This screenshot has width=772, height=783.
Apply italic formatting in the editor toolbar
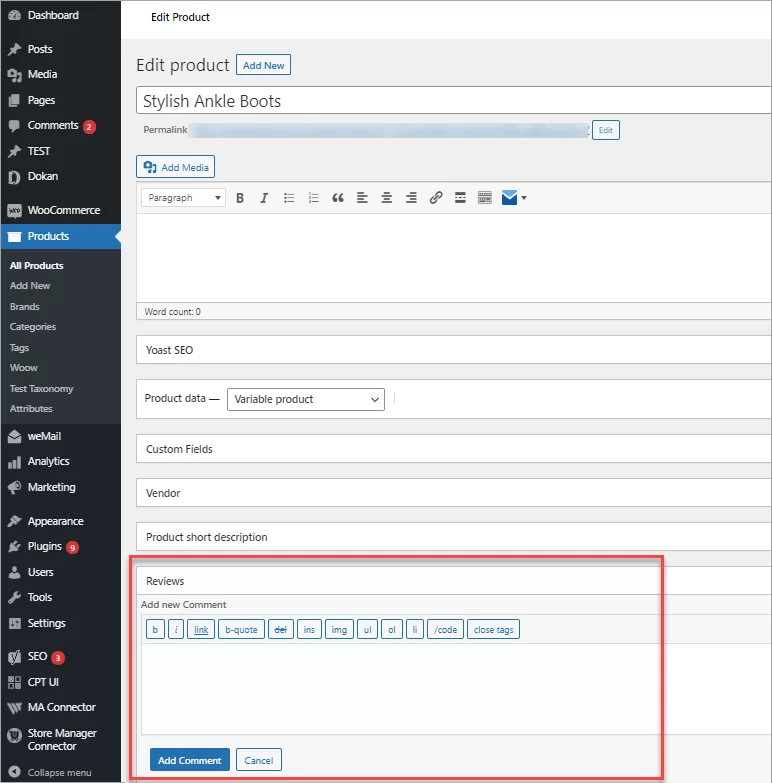coord(264,198)
